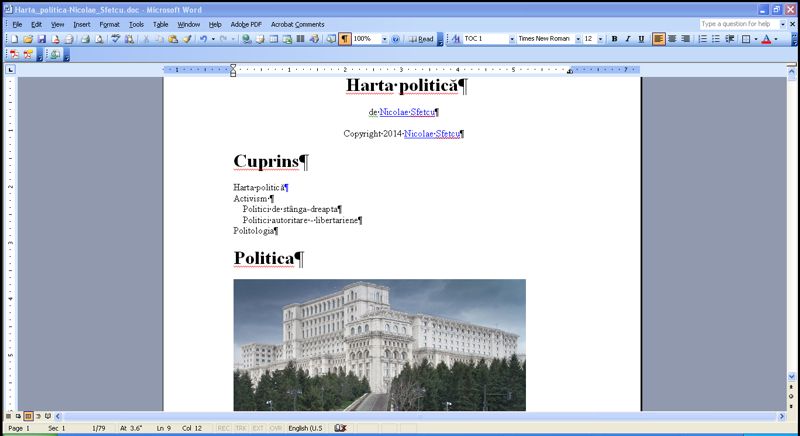800x436 pixels.
Task: Expand the undo history arrow
Action: [x=213, y=39]
